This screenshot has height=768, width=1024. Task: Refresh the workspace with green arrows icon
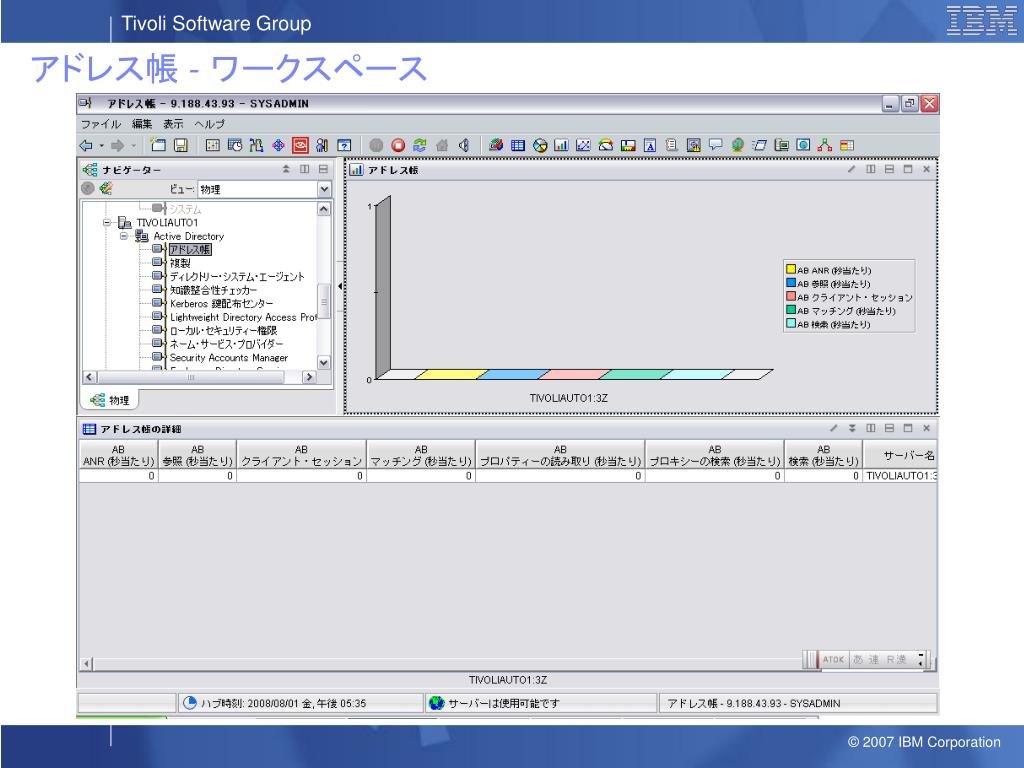pyautogui.click(x=420, y=145)
